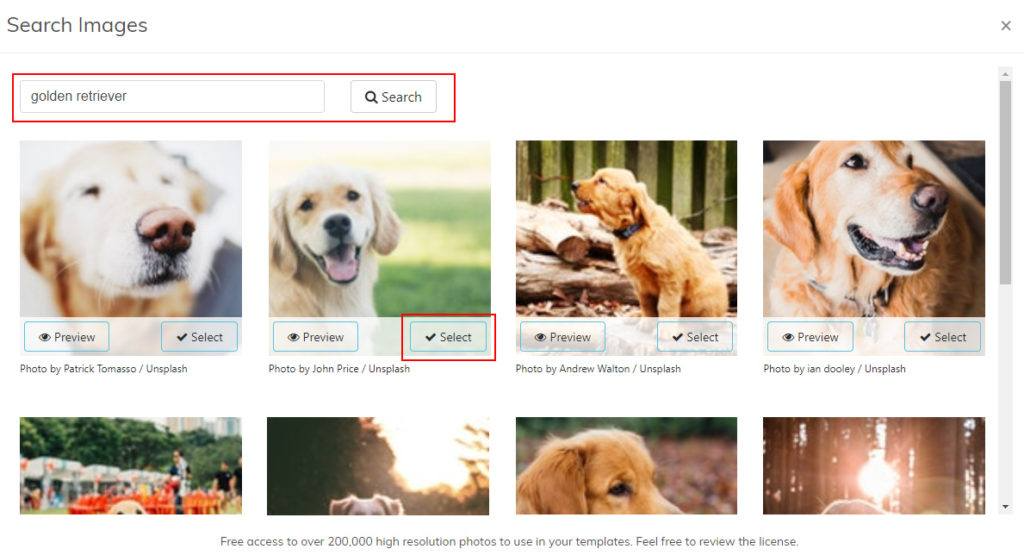Screen dimensions: 1024x555
Task: Click 'Photo by Andrew Walton / Unsplash' caption
Action: click(598, 369)
